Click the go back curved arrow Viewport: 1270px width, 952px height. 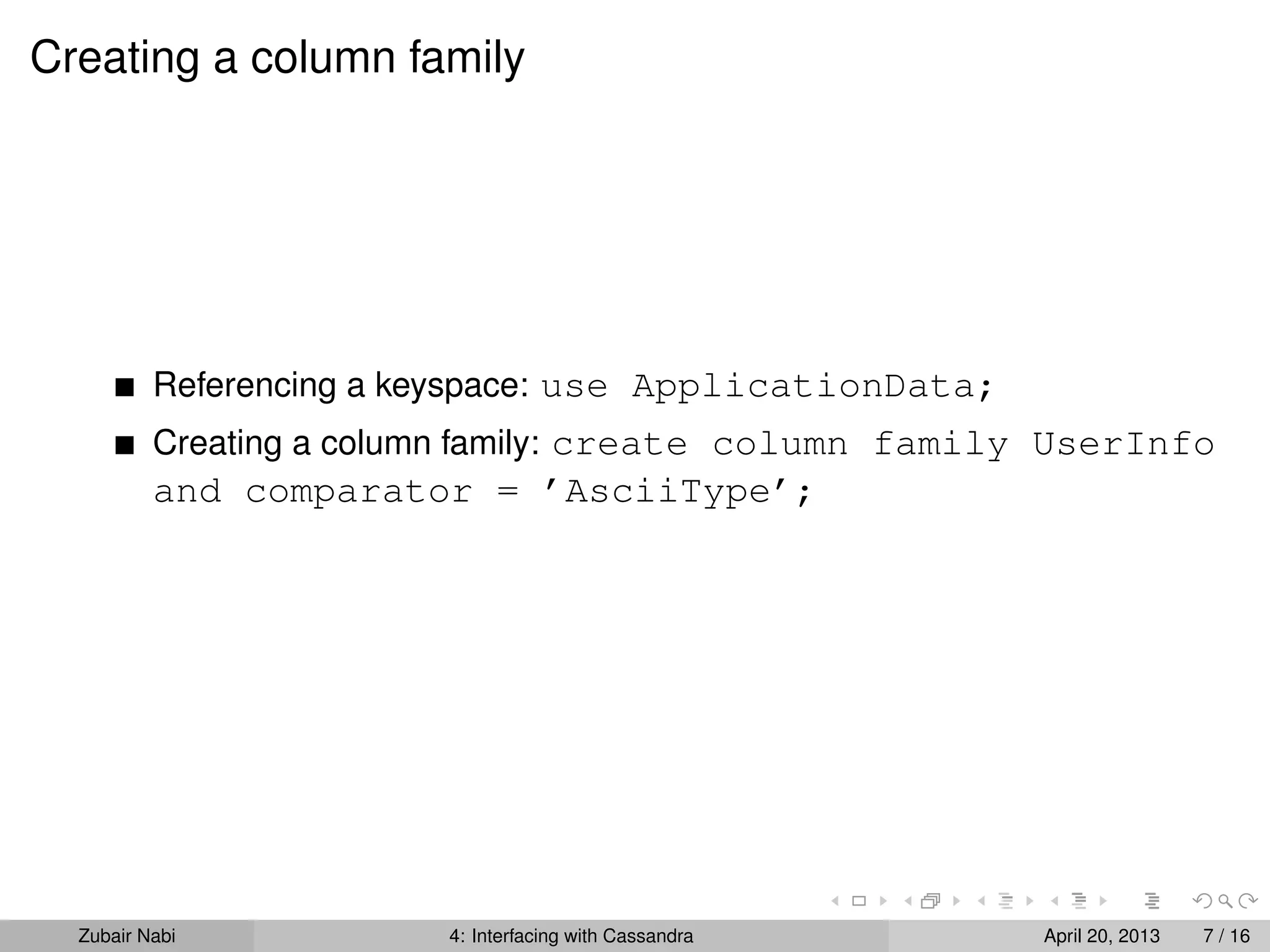pos(1202,901)
